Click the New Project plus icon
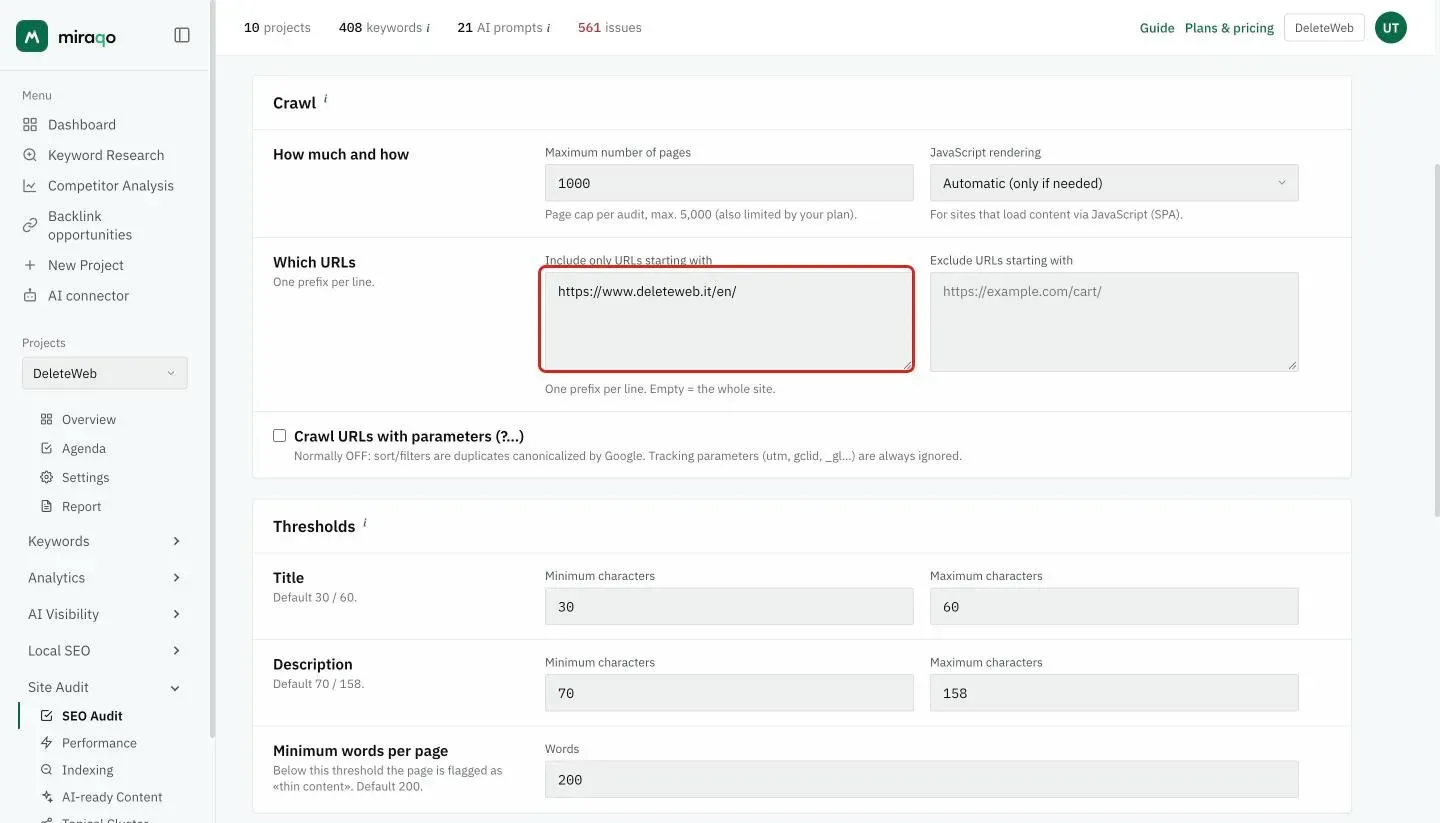1440x823 pixels. coord(30,265)
